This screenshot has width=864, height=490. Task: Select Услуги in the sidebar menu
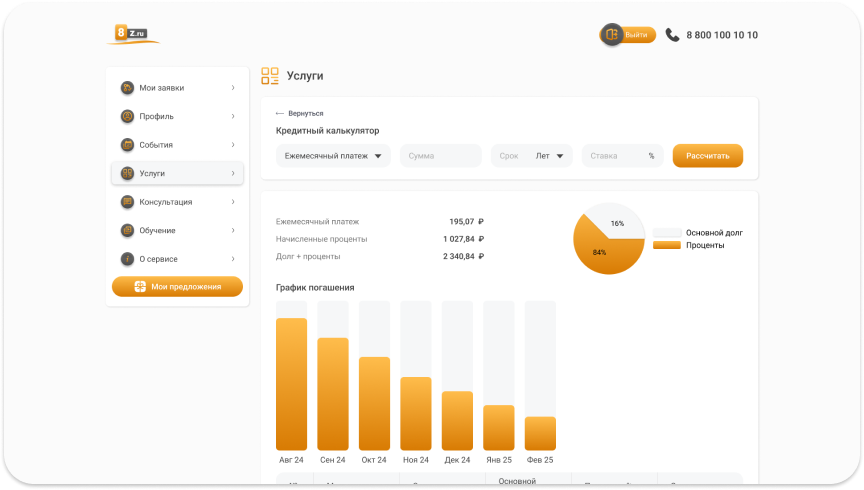pos(177,173)
